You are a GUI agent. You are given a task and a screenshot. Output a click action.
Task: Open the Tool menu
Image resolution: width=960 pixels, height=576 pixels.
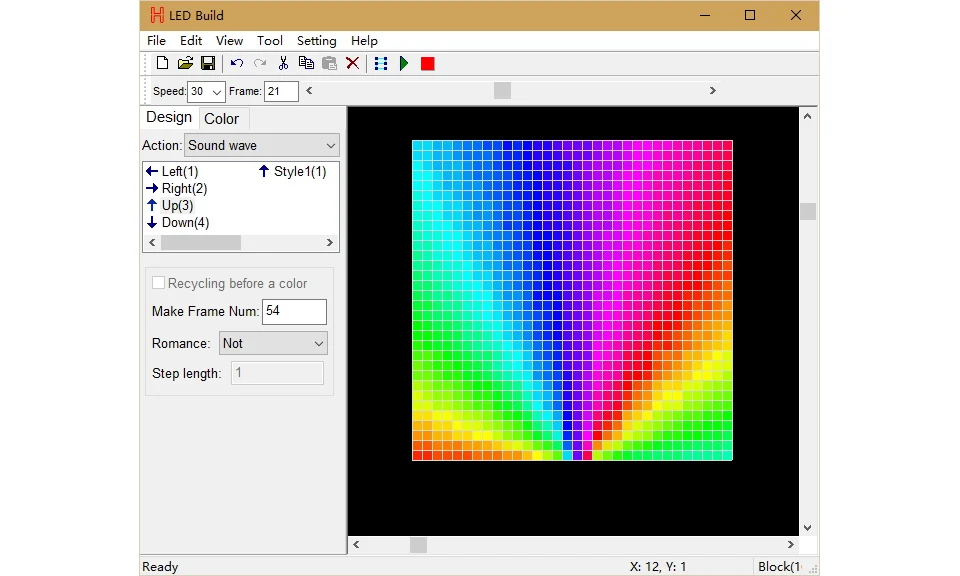[269, 40]
